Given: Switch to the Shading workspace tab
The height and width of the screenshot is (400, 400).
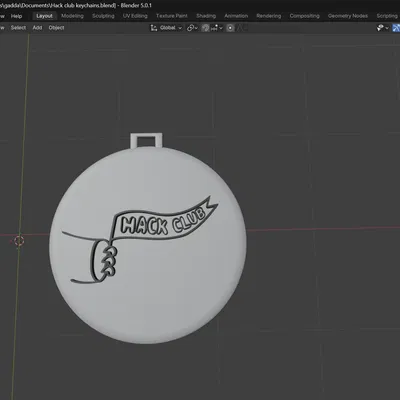Looking at the screenshot, I should click(206, 16).
